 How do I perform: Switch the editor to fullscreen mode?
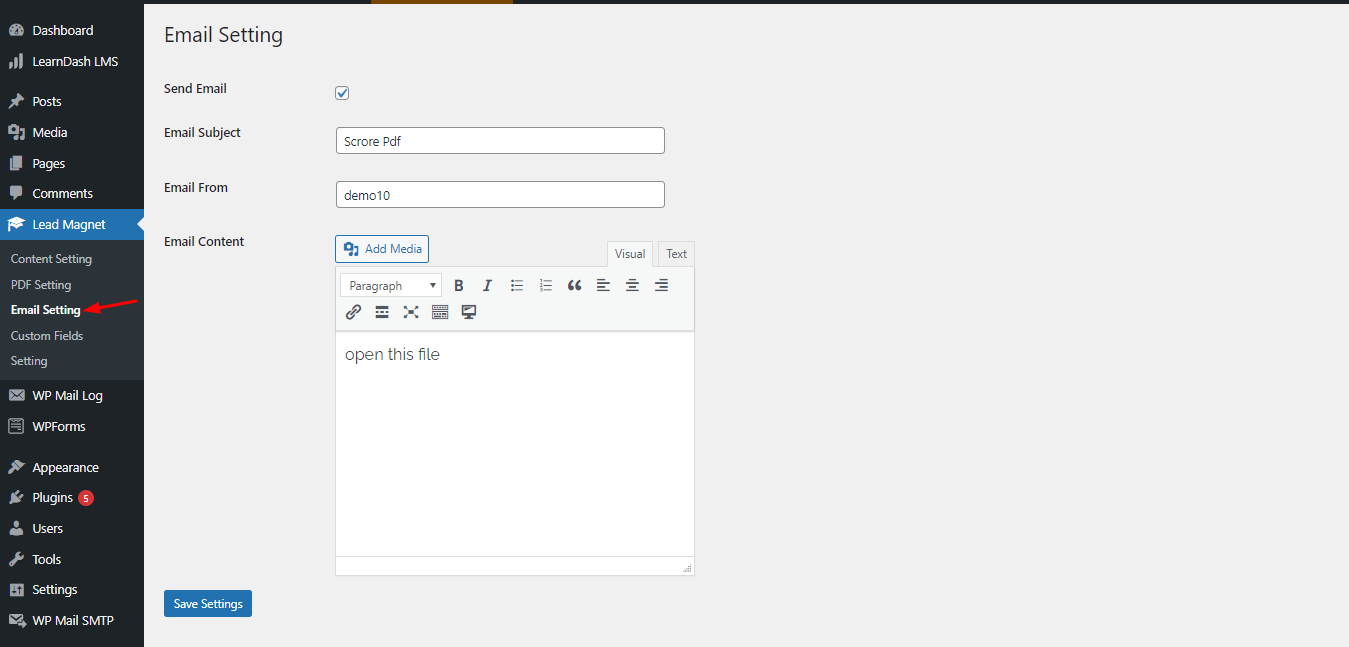point(411,312)
